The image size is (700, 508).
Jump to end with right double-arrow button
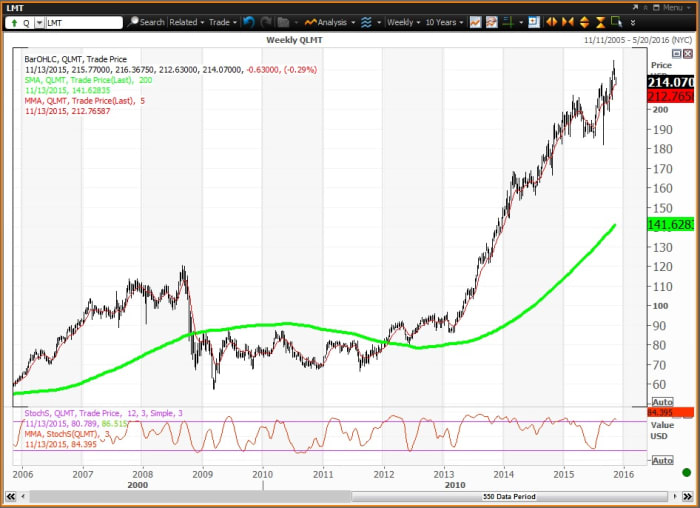click(688, 496)
